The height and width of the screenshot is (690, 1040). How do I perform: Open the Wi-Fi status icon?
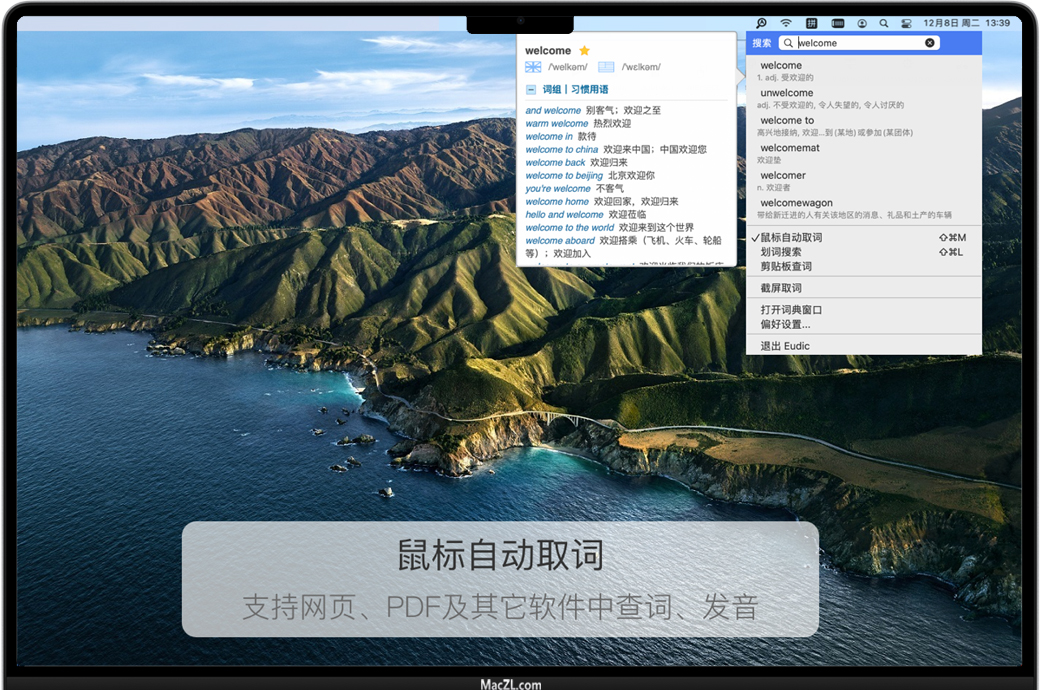click(x=786, y=22)
